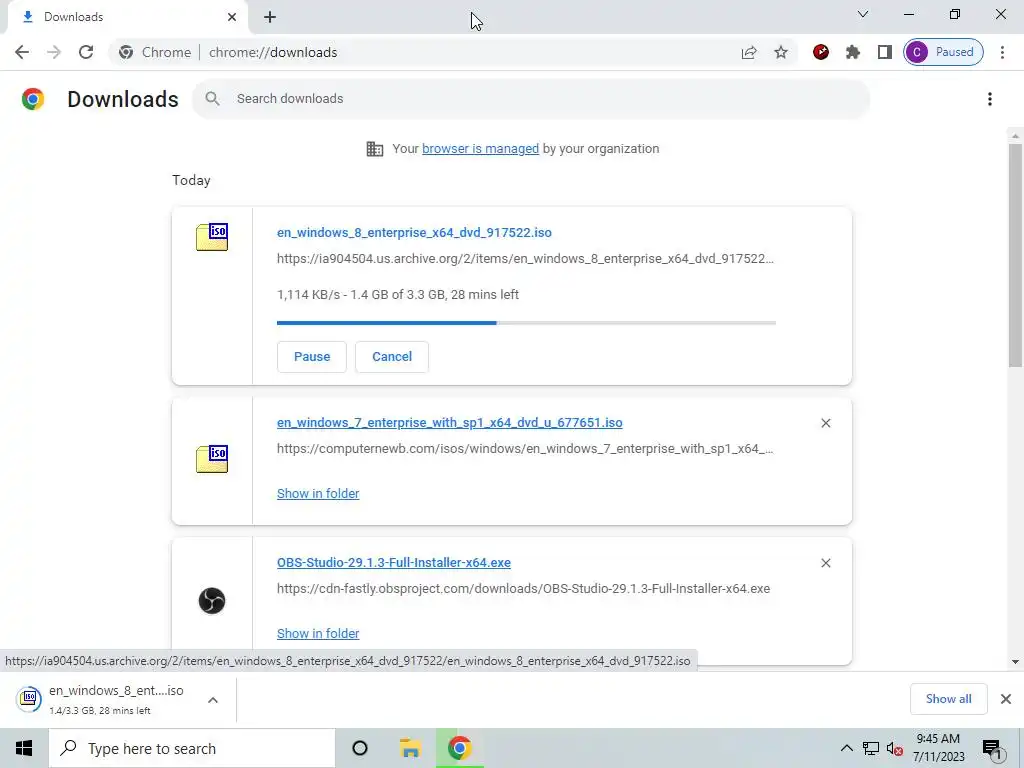Click the Chrome taskbar icon
The width and height of the screenshot is (1024, 768).
click(460, 748)
